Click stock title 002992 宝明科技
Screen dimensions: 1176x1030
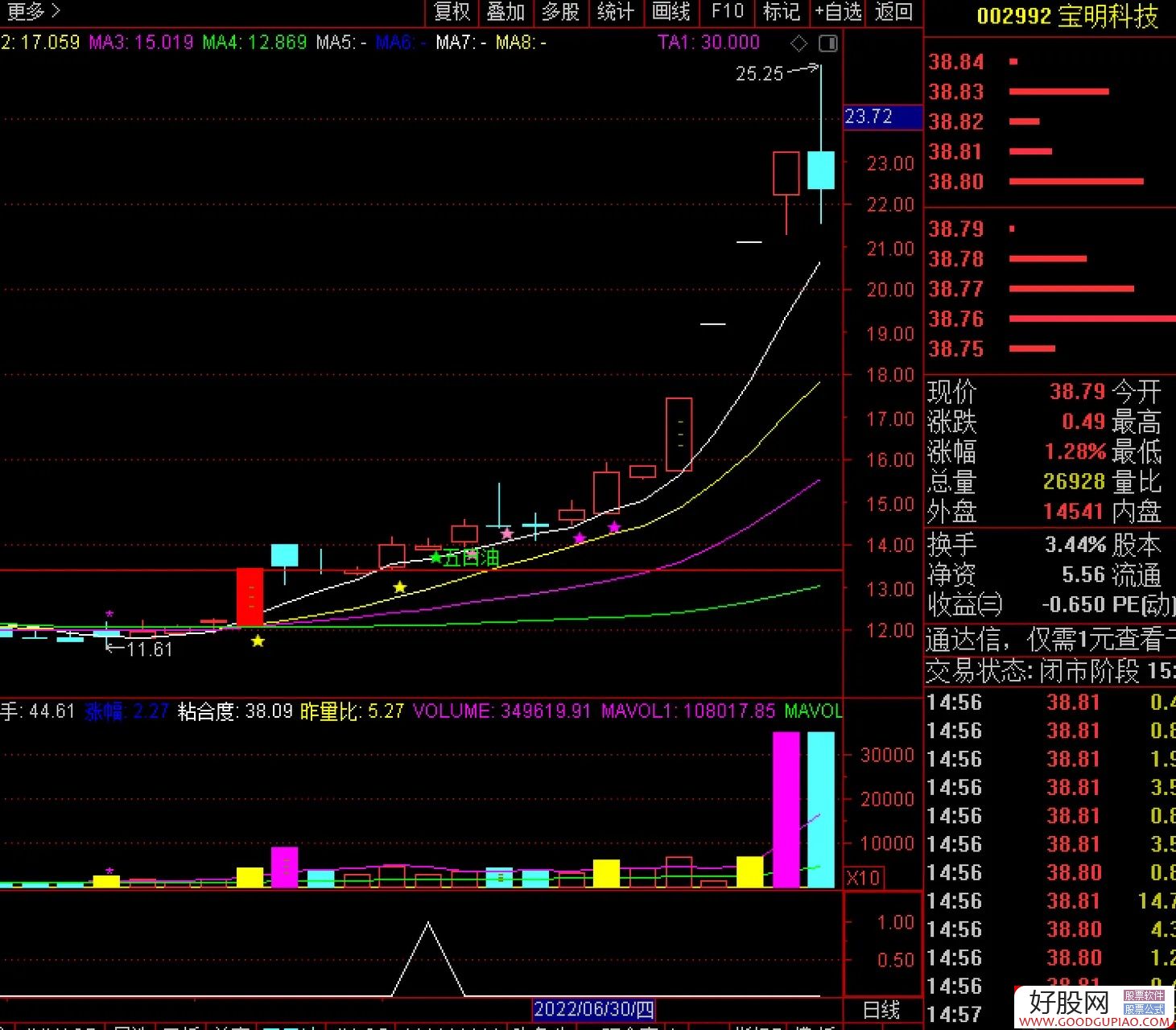click(1067, 16)
